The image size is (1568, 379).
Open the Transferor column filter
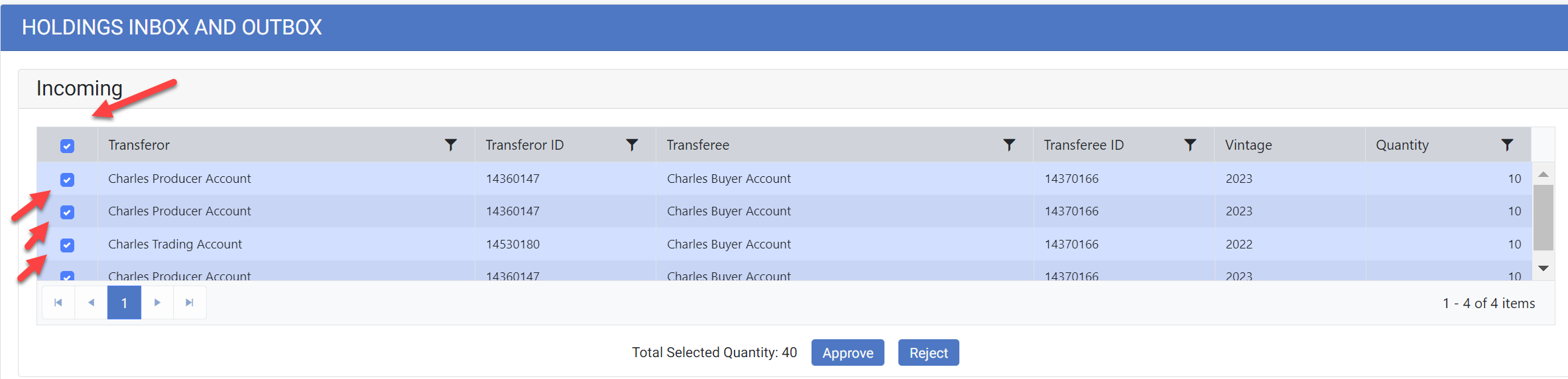[450, 144]
